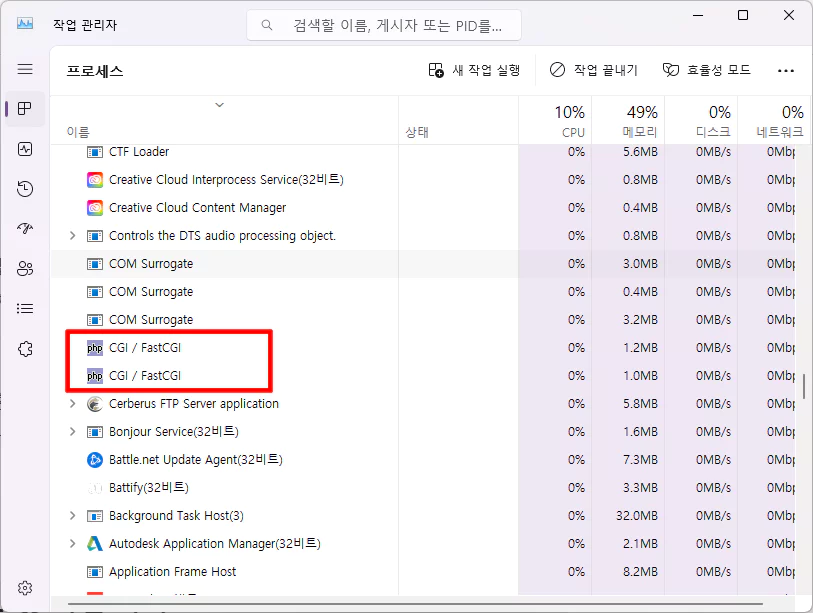The width and height of the screenshot is (813, 613).
Task: Maximize the Task Manager window
Action: [x=743, y=15]
